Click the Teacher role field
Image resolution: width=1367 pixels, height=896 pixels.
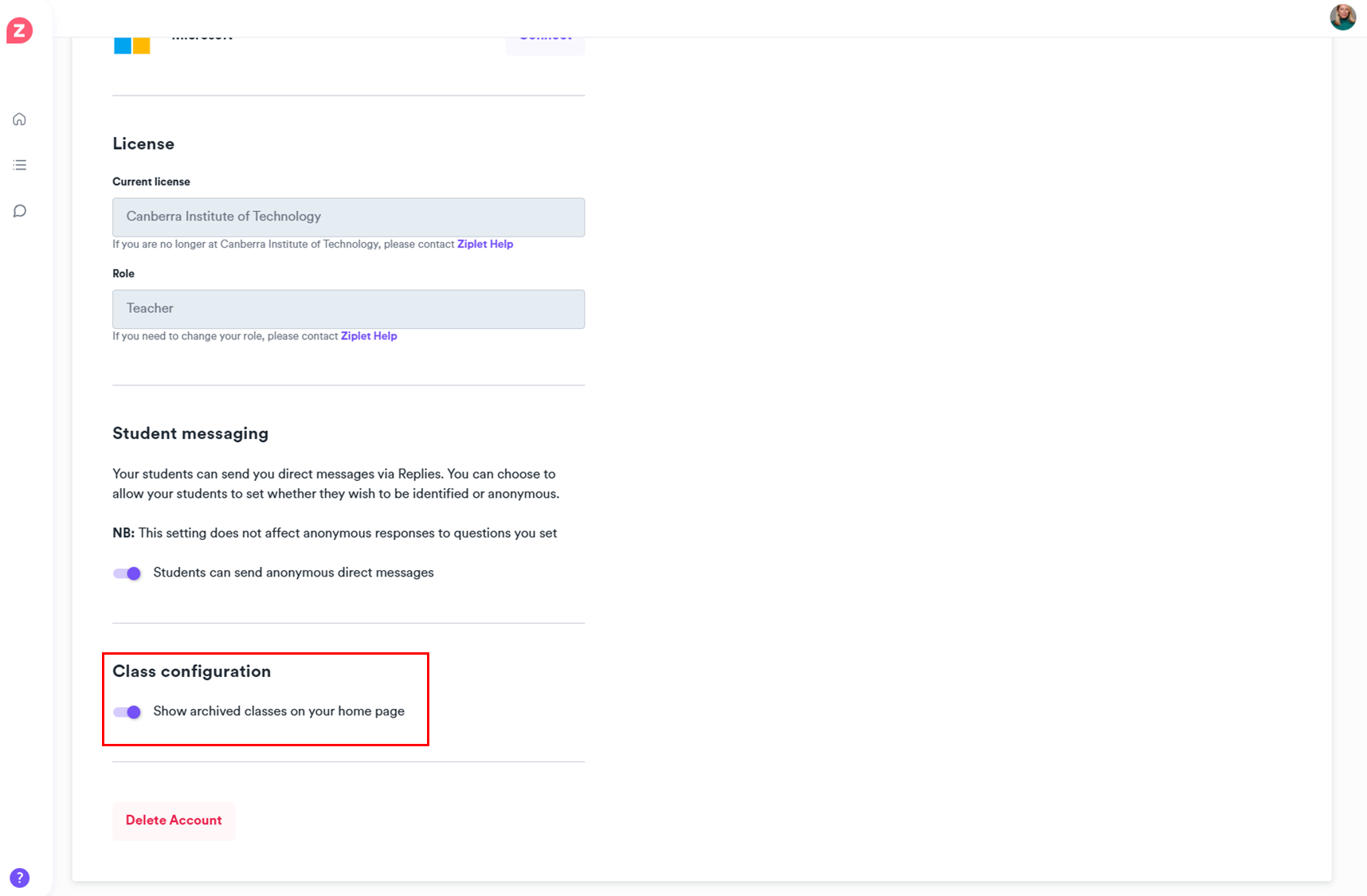pos(348,309)
